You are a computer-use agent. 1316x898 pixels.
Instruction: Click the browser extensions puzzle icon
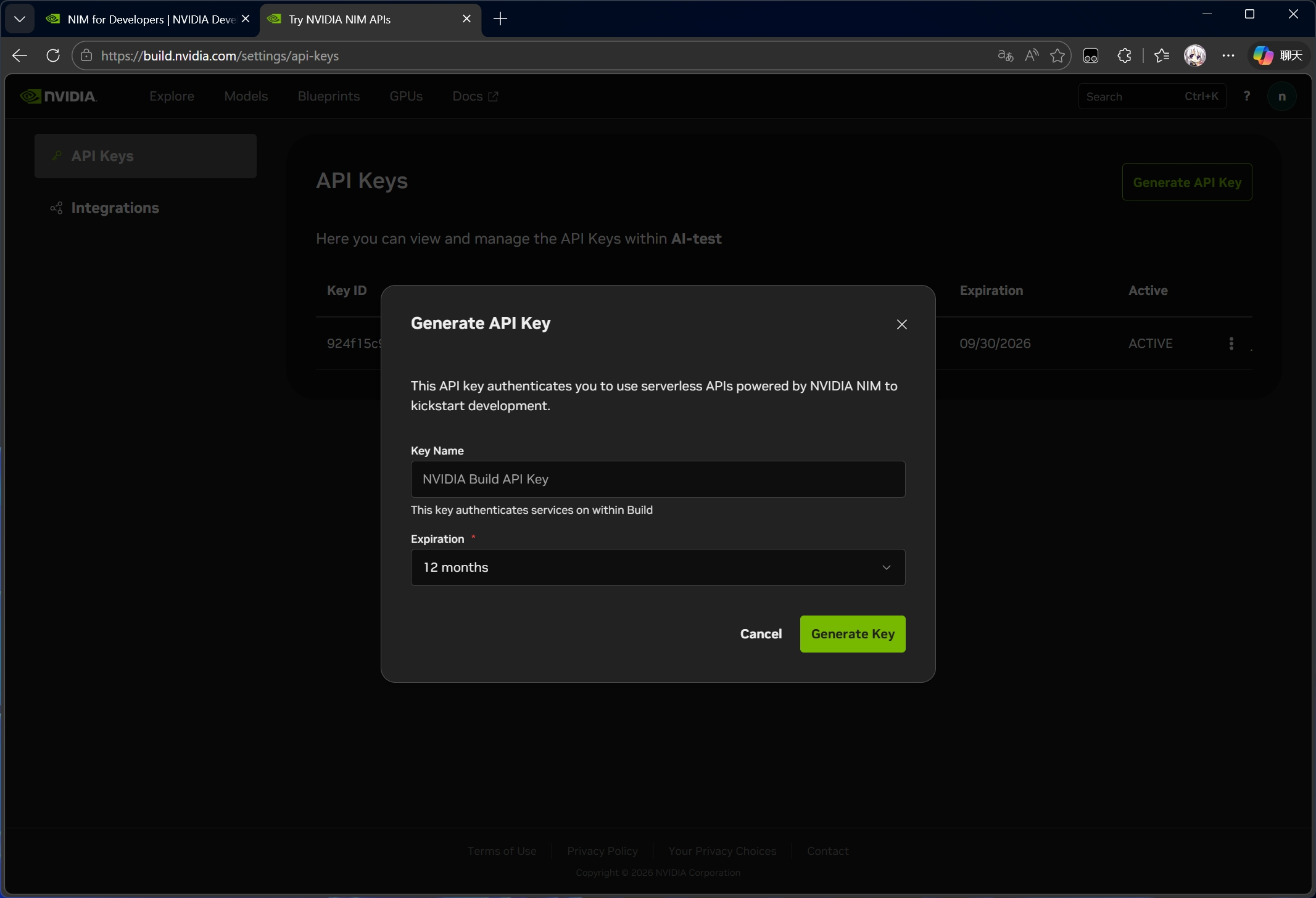pos(1124,56)
